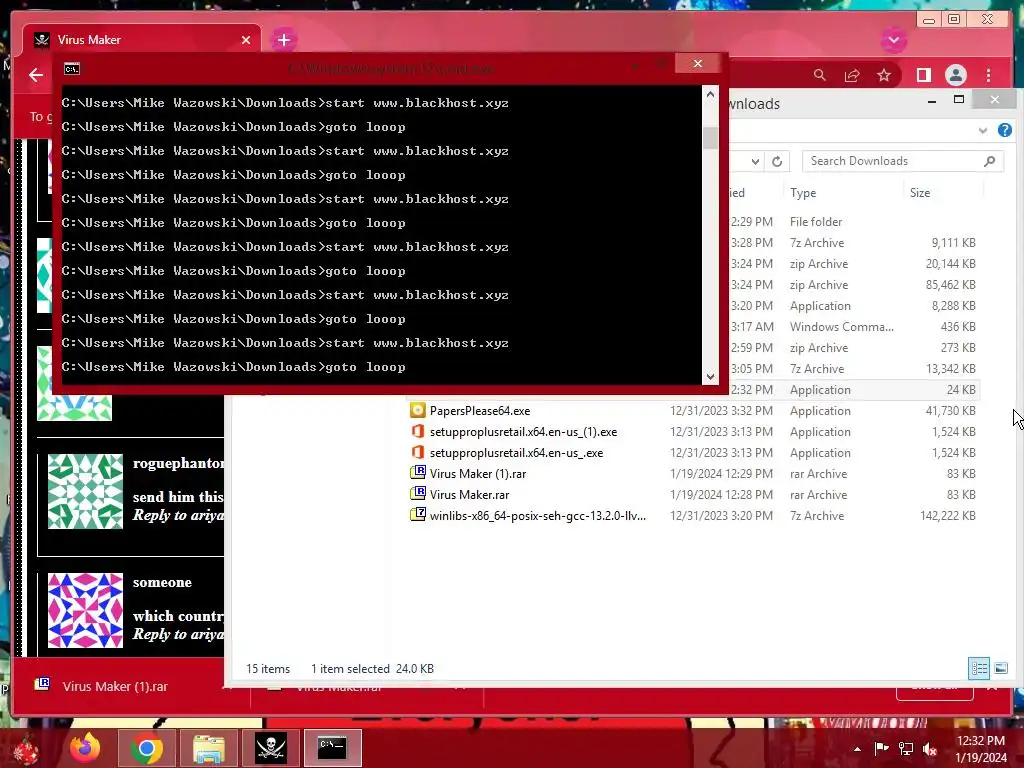Select setupproplusretail.x64.en-us_(1).exe file
This screenshot has height=768, width=1024.
(523, 432)
